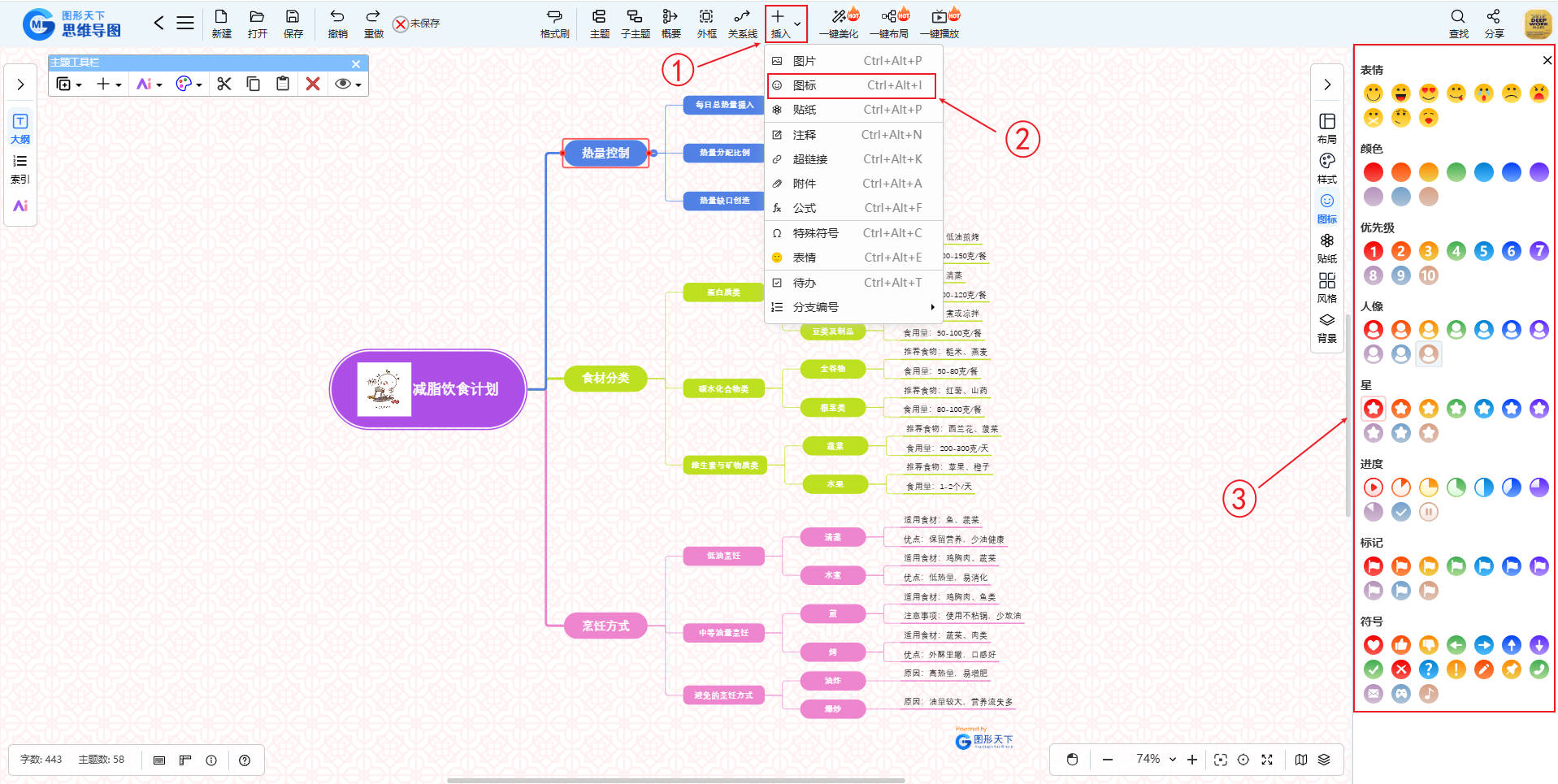Screen dimensions: 1558x784
Task: Toggle the eye visibility dropdown in topic toolbar
Action: coord(348,84)
